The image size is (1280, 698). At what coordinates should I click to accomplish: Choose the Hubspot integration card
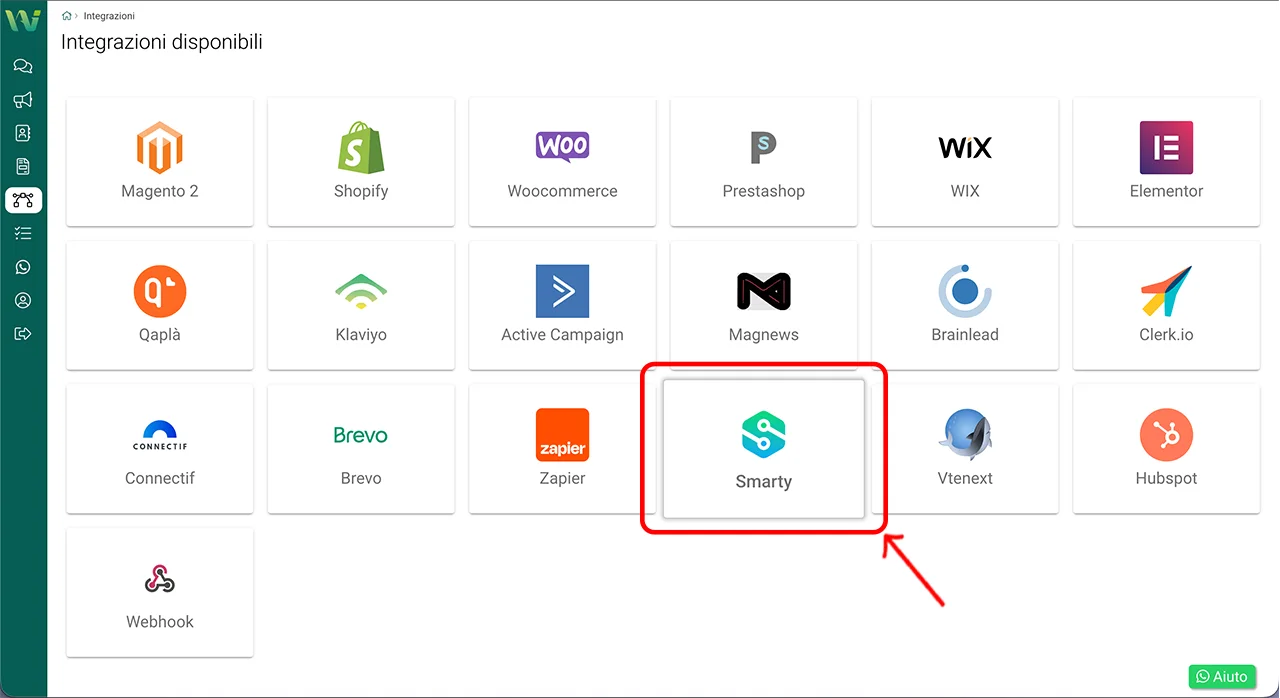(1166, 449)
